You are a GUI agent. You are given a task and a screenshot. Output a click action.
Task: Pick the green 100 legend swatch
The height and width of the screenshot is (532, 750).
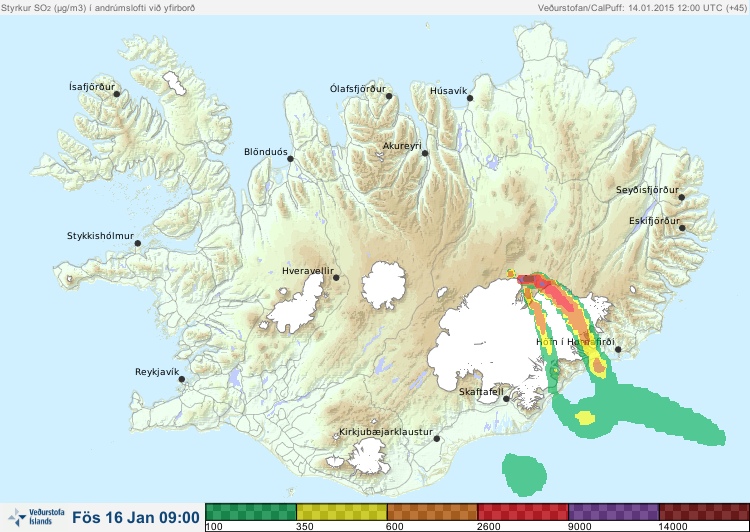tap(251, 512)
